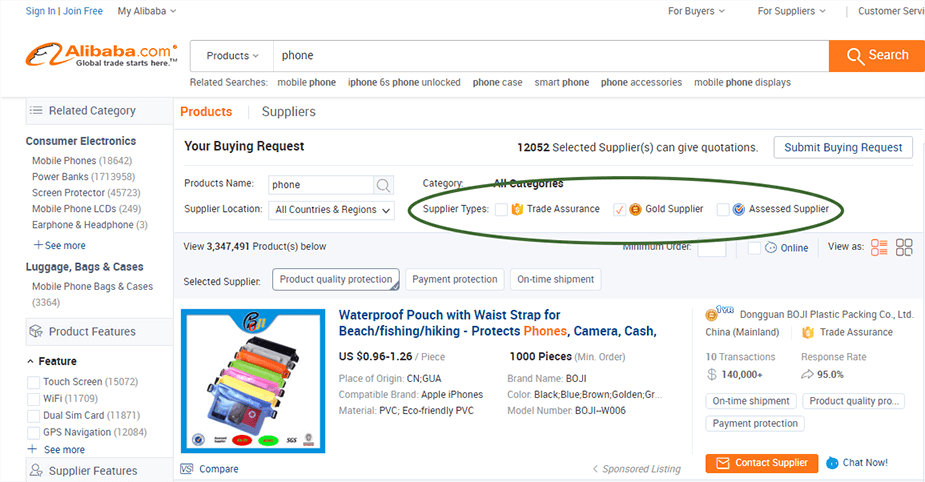This screenshot has width=925, height=482.
Task: Expand the My Alibaba menu
Action: point(147,11)
